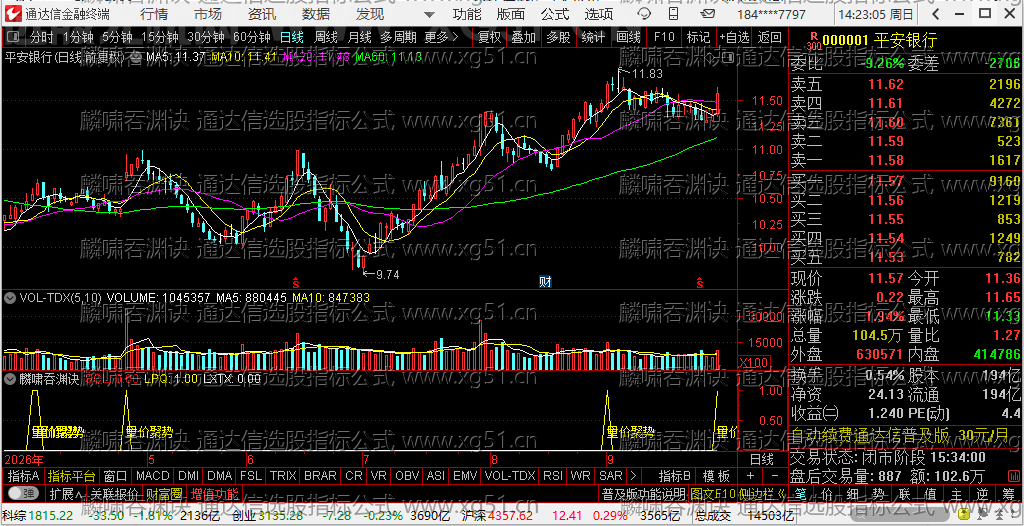Click the 通达信 logo icon in title bar
The width and height of the screenshot is (1024, 526).
click(12, 14)
